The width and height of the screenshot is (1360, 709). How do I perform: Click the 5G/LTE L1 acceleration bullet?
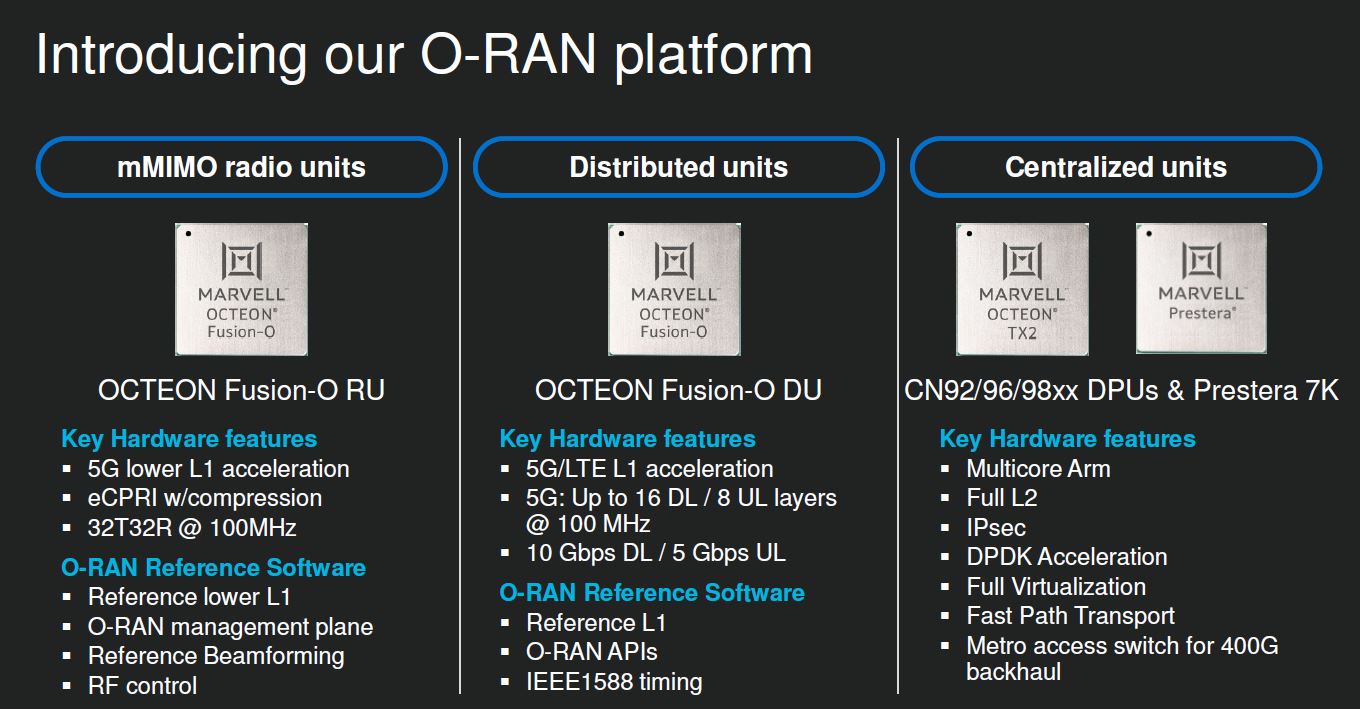[x=637, y=469]
